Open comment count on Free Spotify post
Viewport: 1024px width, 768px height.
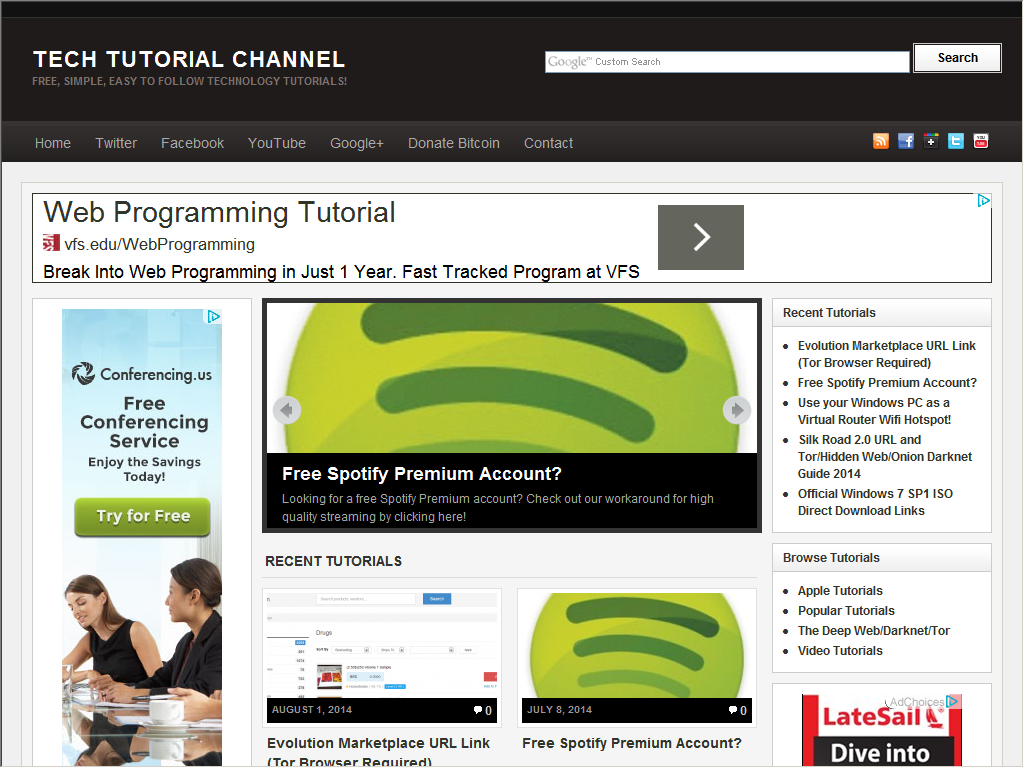(x=738, y=711)
